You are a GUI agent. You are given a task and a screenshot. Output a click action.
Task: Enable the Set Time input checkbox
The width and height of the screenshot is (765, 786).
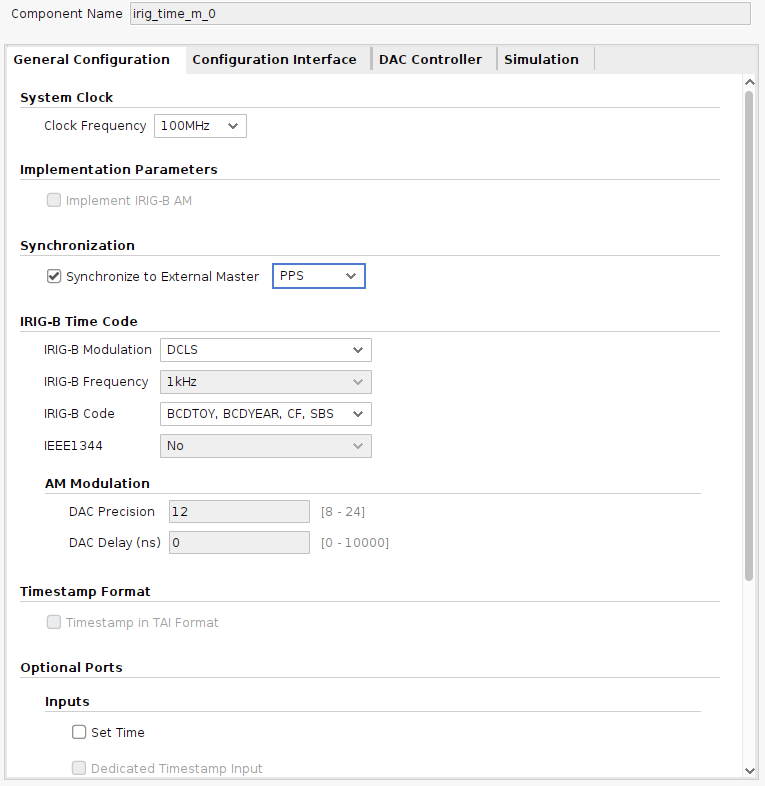coord(79,732)
